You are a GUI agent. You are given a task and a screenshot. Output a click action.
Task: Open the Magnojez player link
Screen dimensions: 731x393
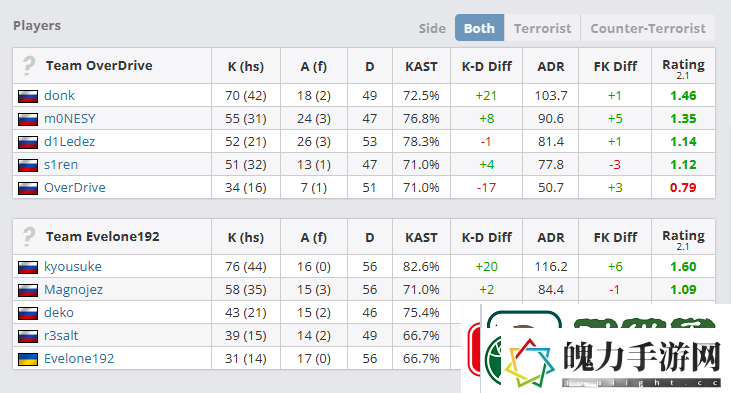73,290
